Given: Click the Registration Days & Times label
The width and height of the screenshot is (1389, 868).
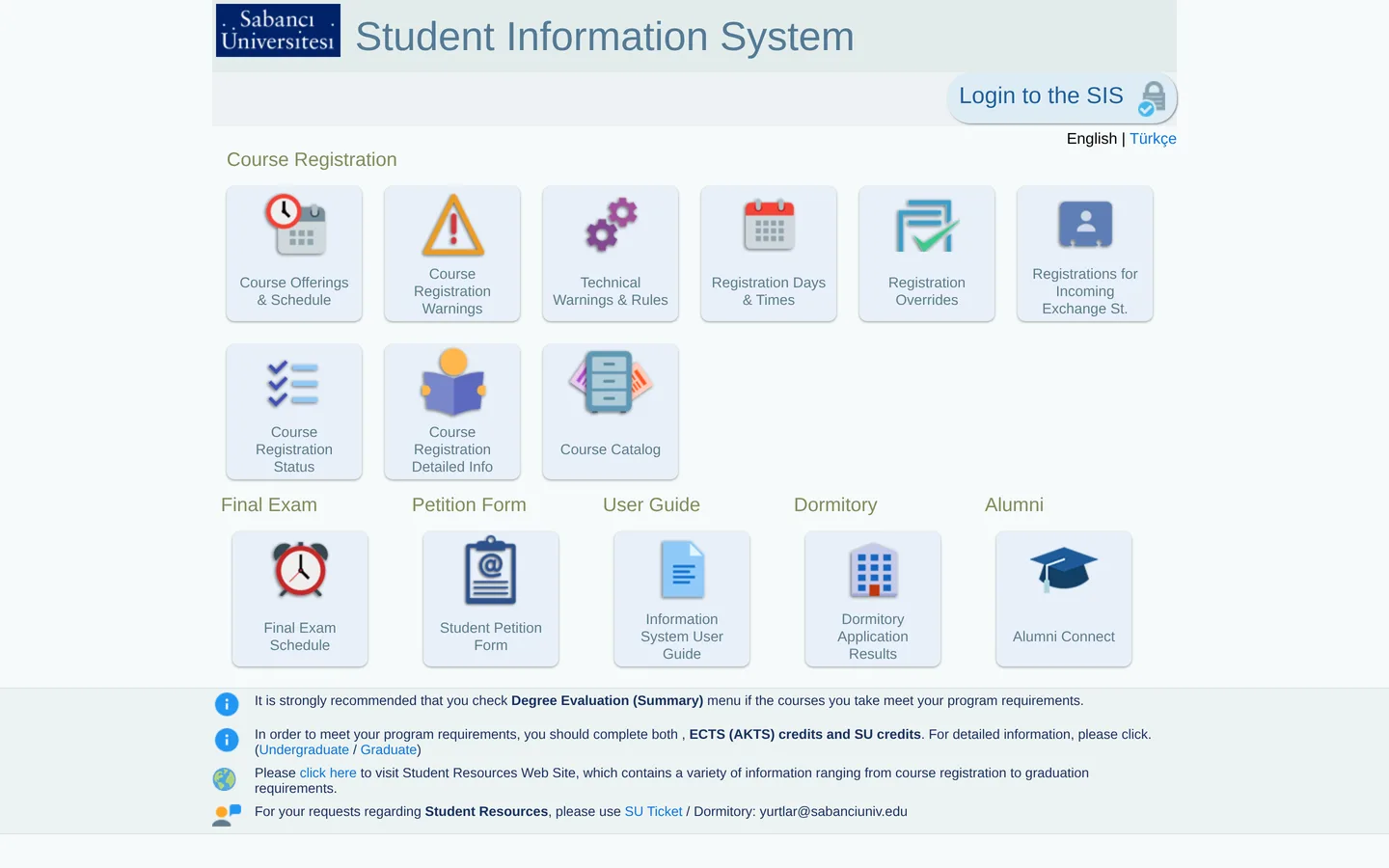Looking at the screenshot, I should (x=769, y=291).
